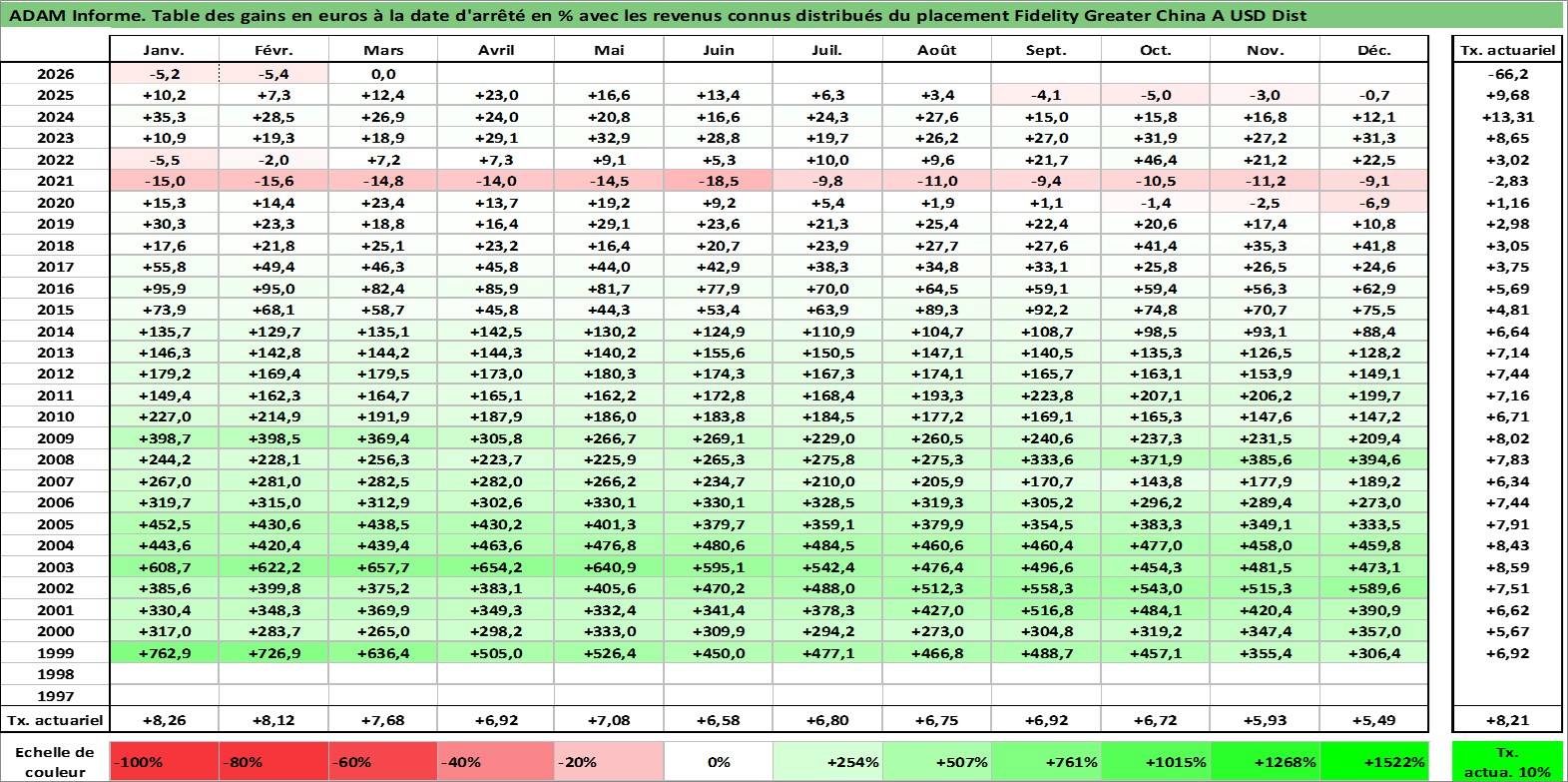
Task: Click the -2,83 actuarial rate for 2021
Action: (1507, 181)
